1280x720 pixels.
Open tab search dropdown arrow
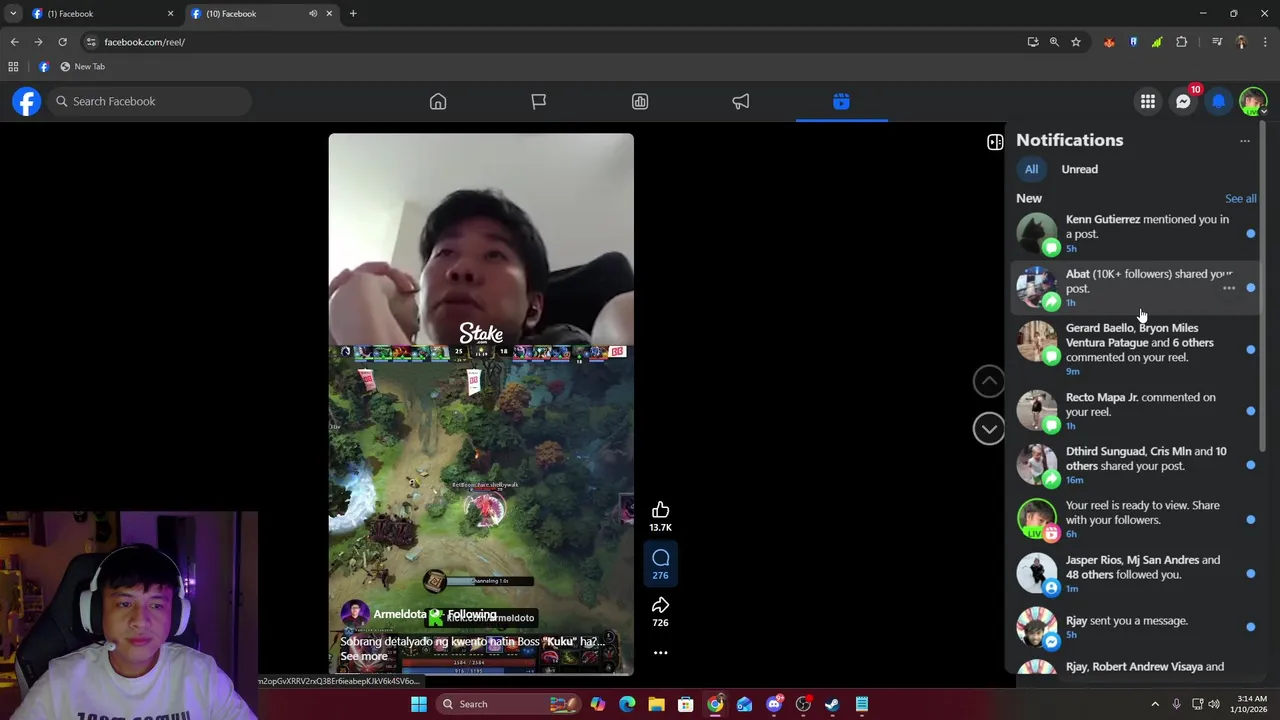tap(13, 14)
